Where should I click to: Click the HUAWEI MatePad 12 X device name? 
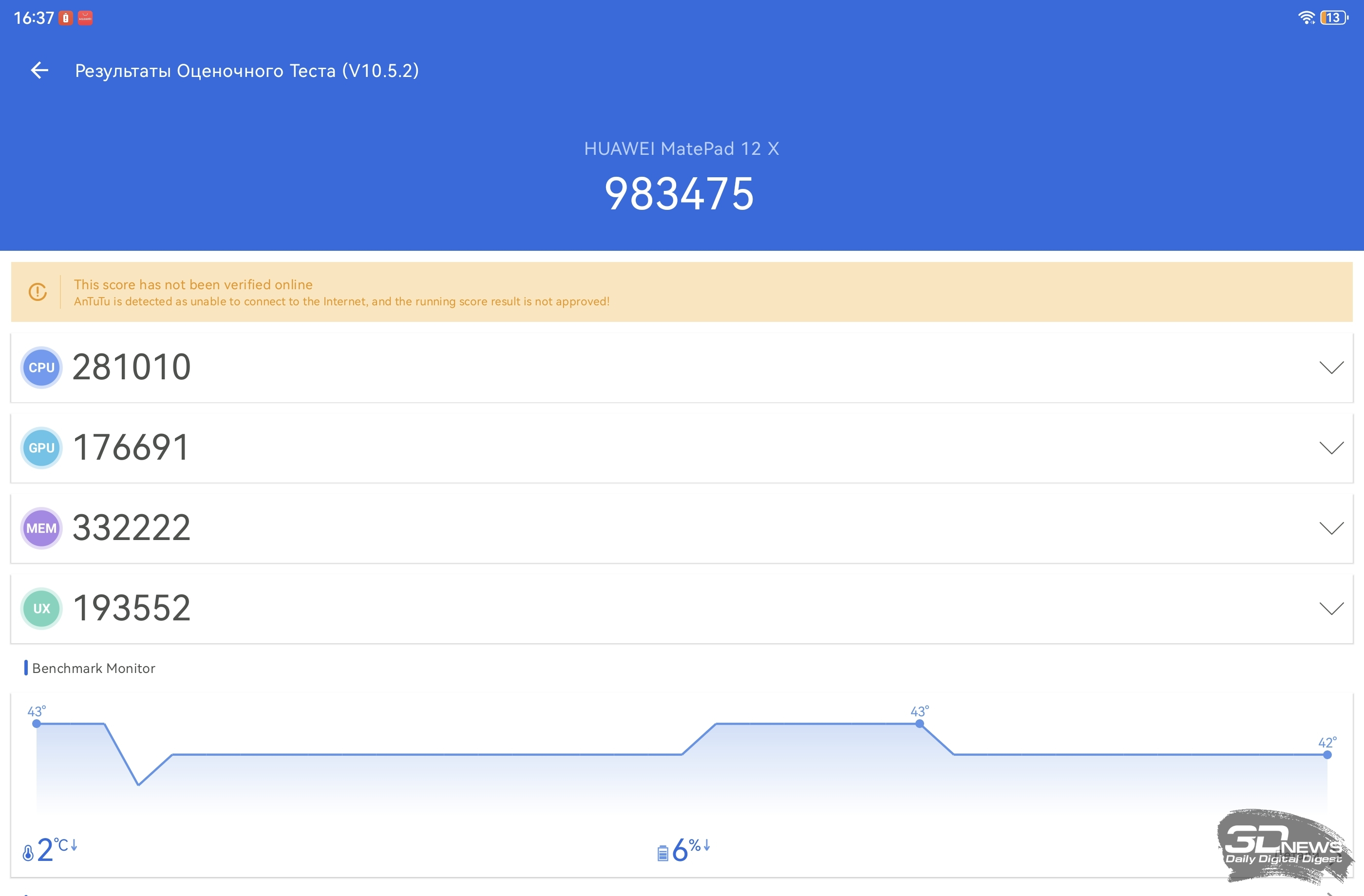(x=681, y=149)
